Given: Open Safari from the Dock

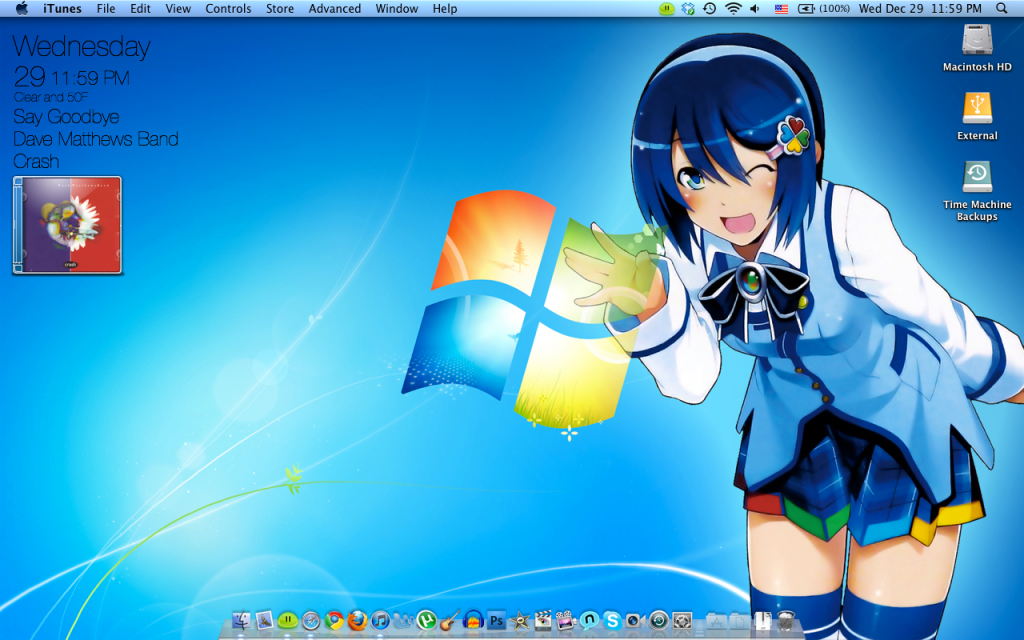Looking at the screenshot, I should click(x=311, y=620).
